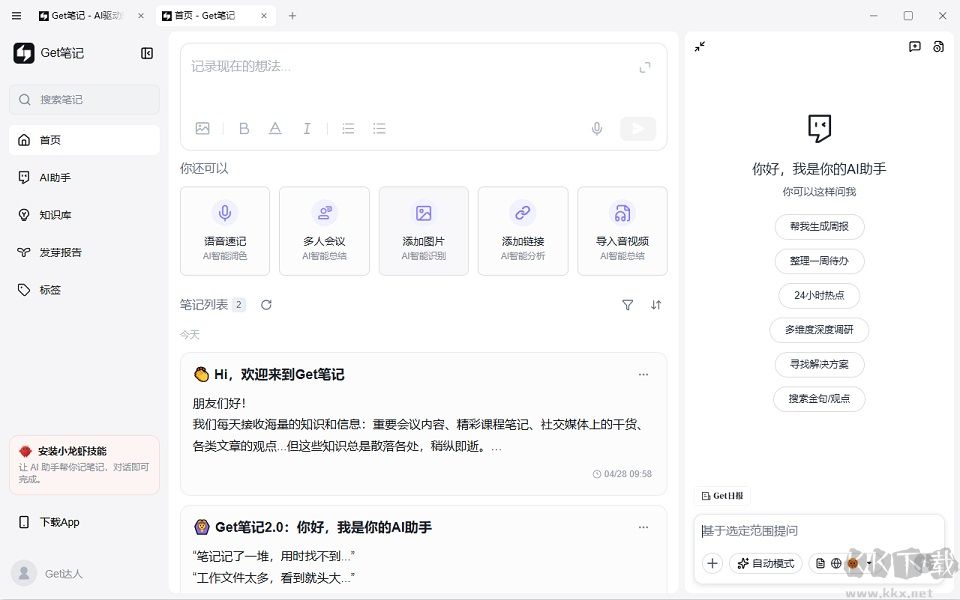Select 24小时热点 suggestion

click(x=819, y=295)
